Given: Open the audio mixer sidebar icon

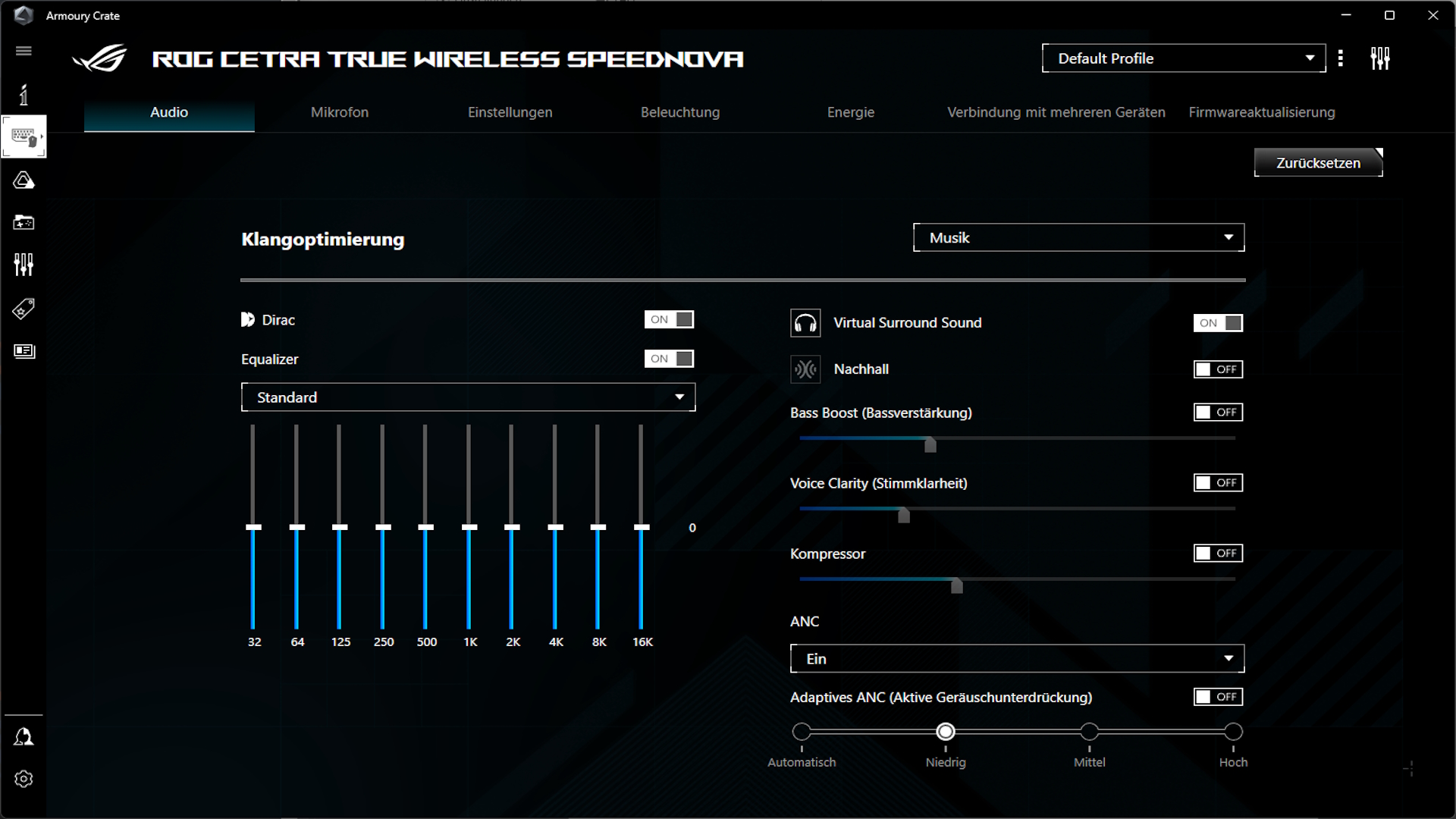Looking at the screenshot, I should click(x=24, y=265).
